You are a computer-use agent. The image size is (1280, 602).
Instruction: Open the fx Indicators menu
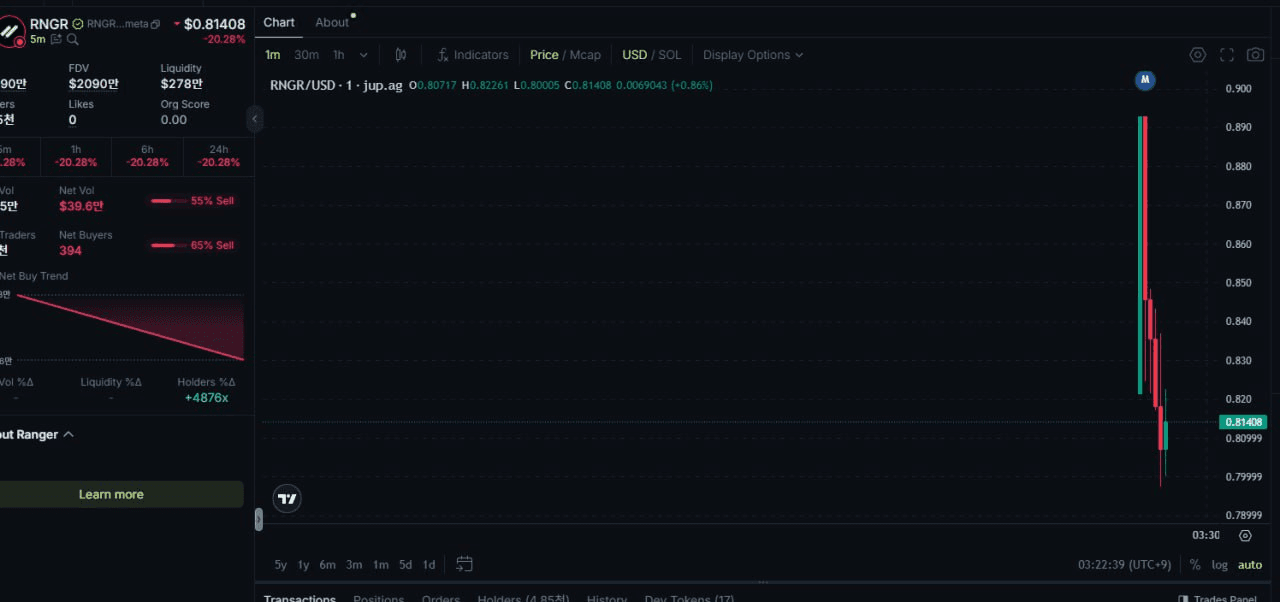(x=473, y=55)
